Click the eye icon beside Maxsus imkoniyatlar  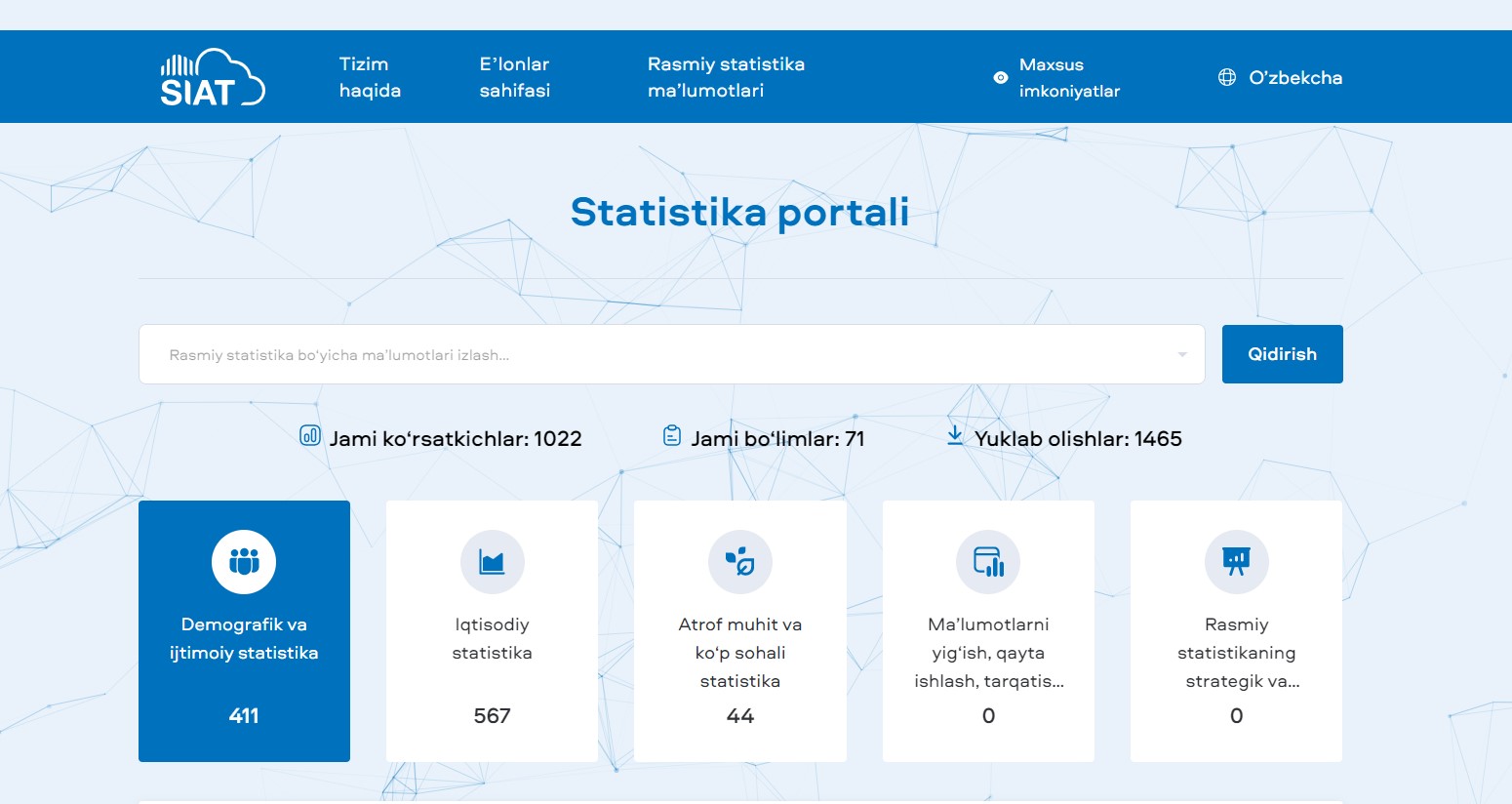pos(999,77)
